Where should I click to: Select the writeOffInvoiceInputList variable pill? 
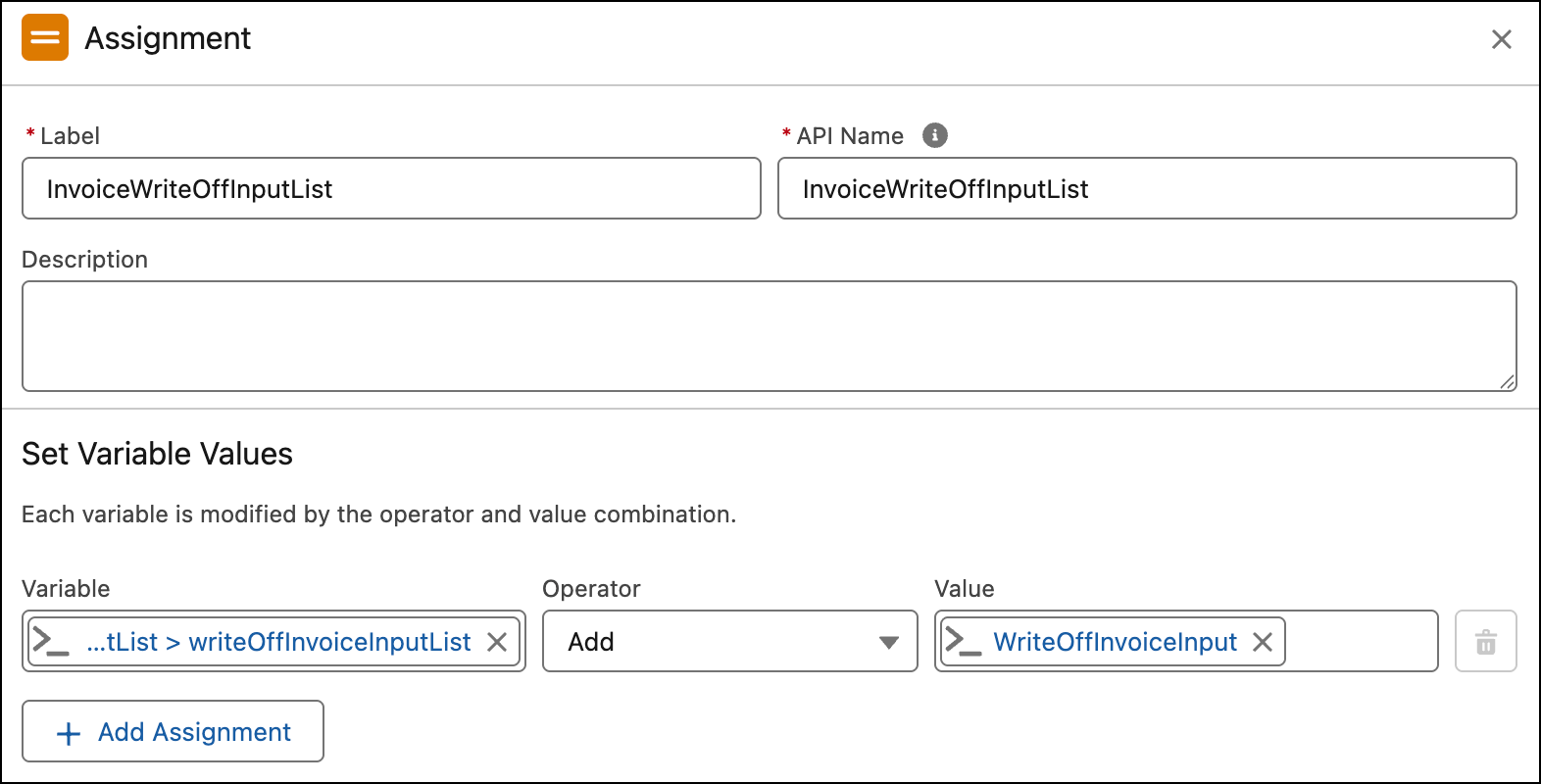tap(274, 642)
